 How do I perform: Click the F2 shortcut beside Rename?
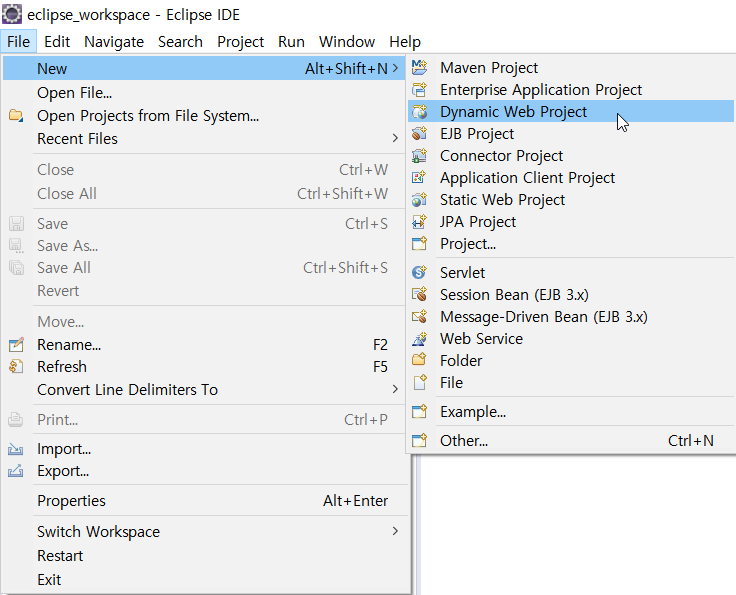click(x=380, y=344)
